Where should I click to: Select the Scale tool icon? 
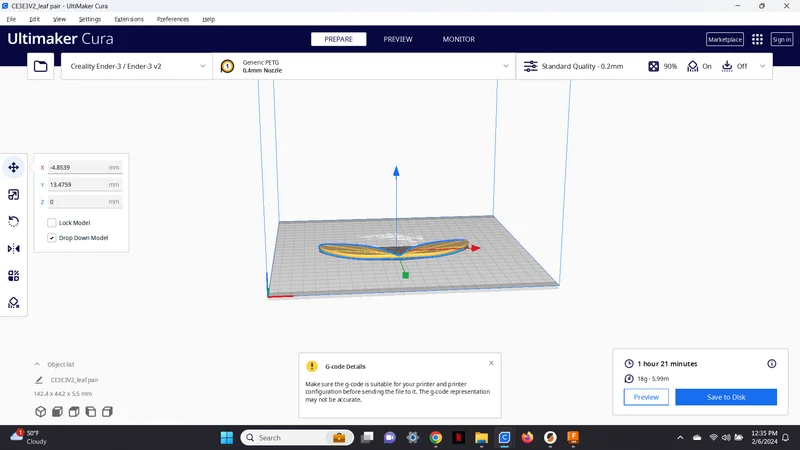[x=14, y=194]
